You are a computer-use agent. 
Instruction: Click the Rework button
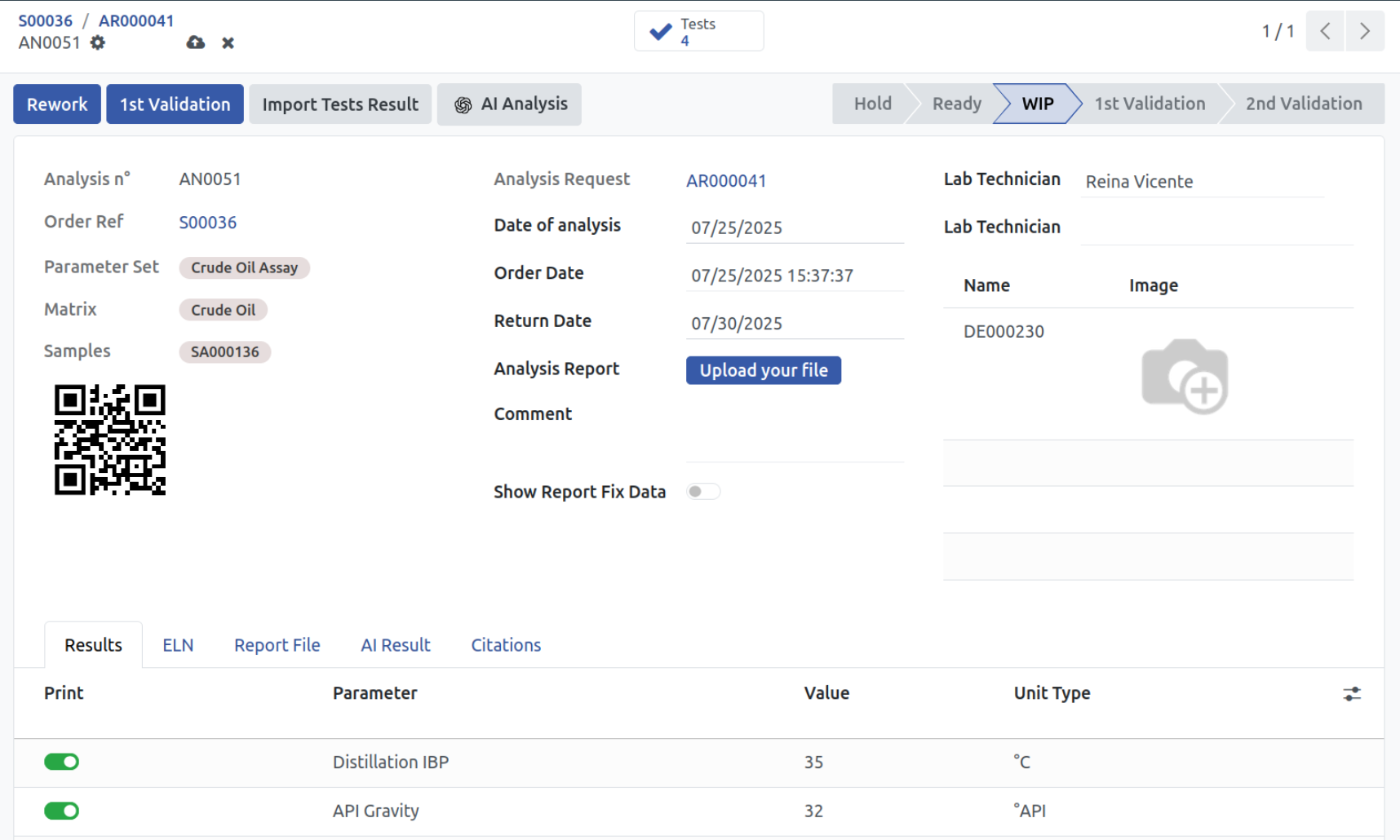(x=57, y=104)
